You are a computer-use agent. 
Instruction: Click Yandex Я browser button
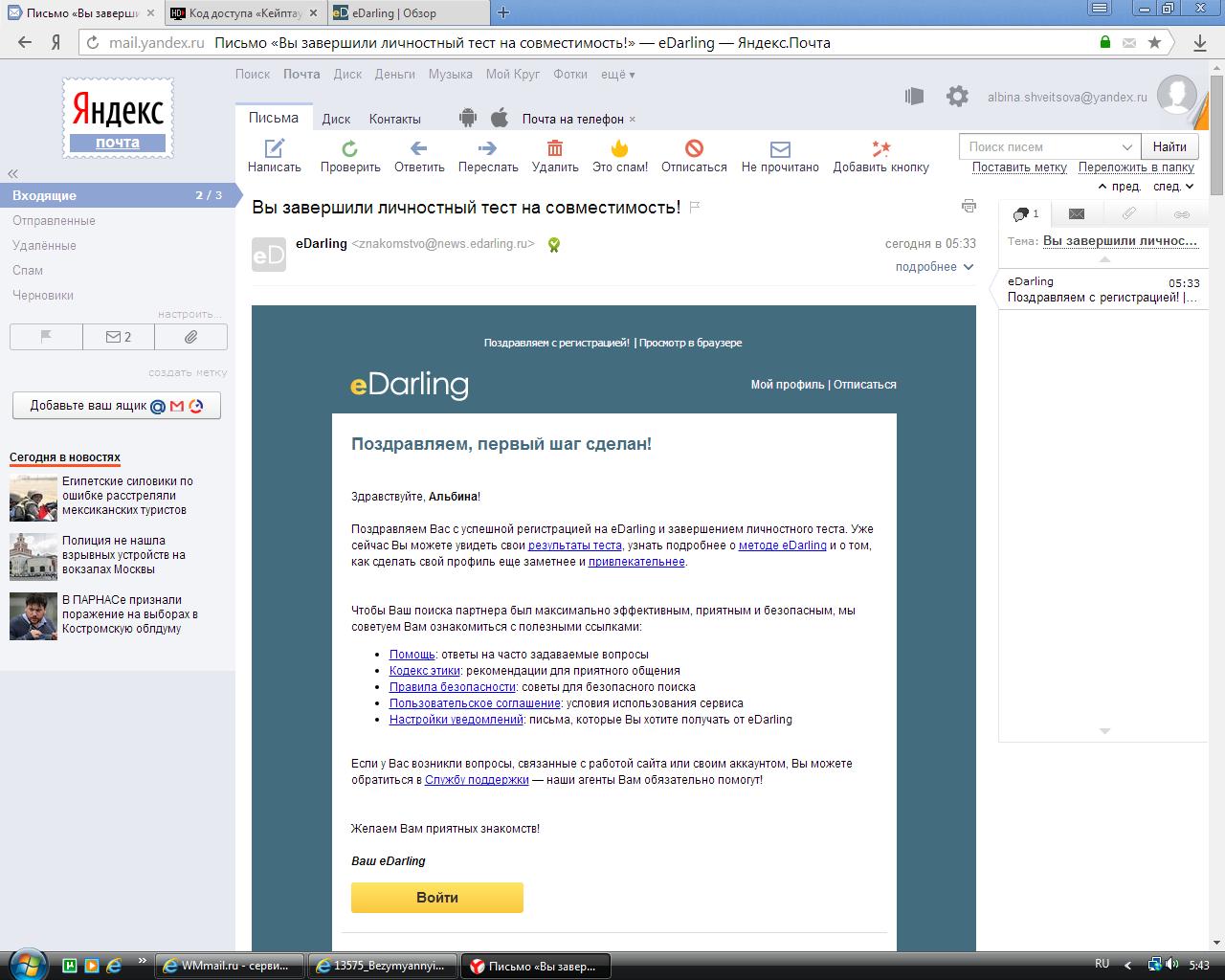pyautogui.click(x=56, y=42)
